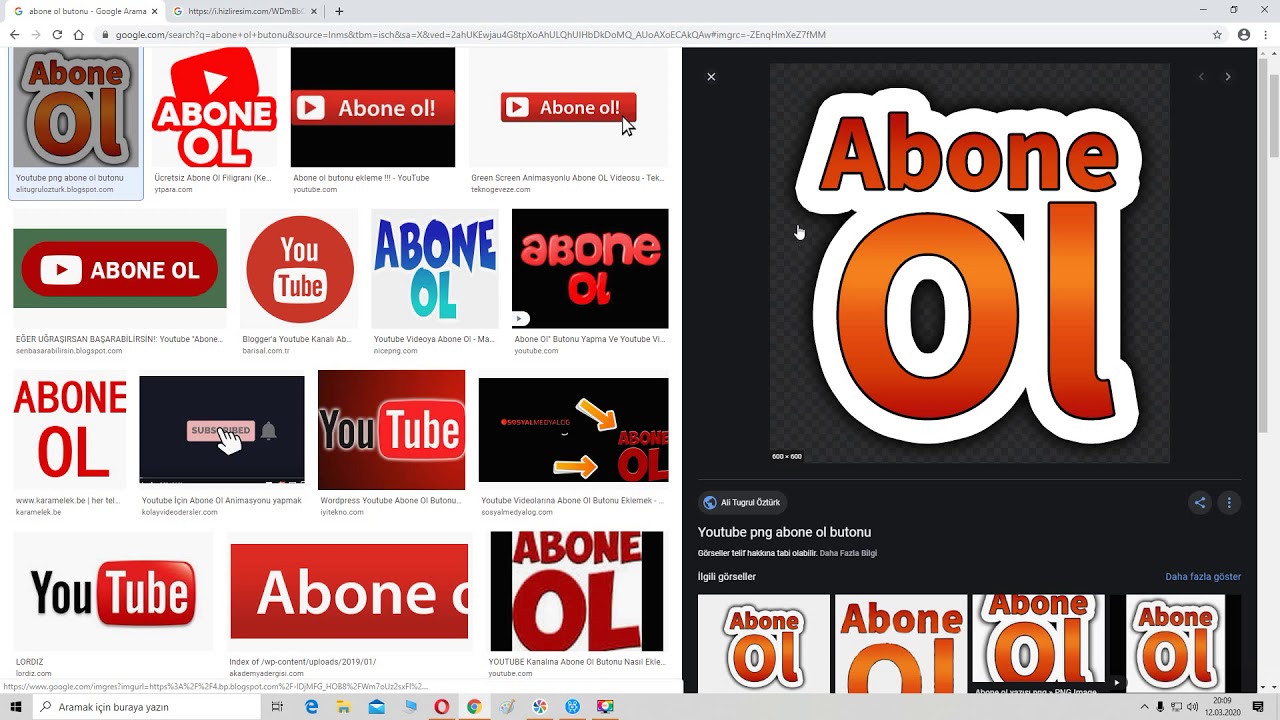This screenshot has width=1280, height=720.
Task: Open the YOUTUBE Kanalına Abone Ol thumbnail
Action: tap(576, 591)
